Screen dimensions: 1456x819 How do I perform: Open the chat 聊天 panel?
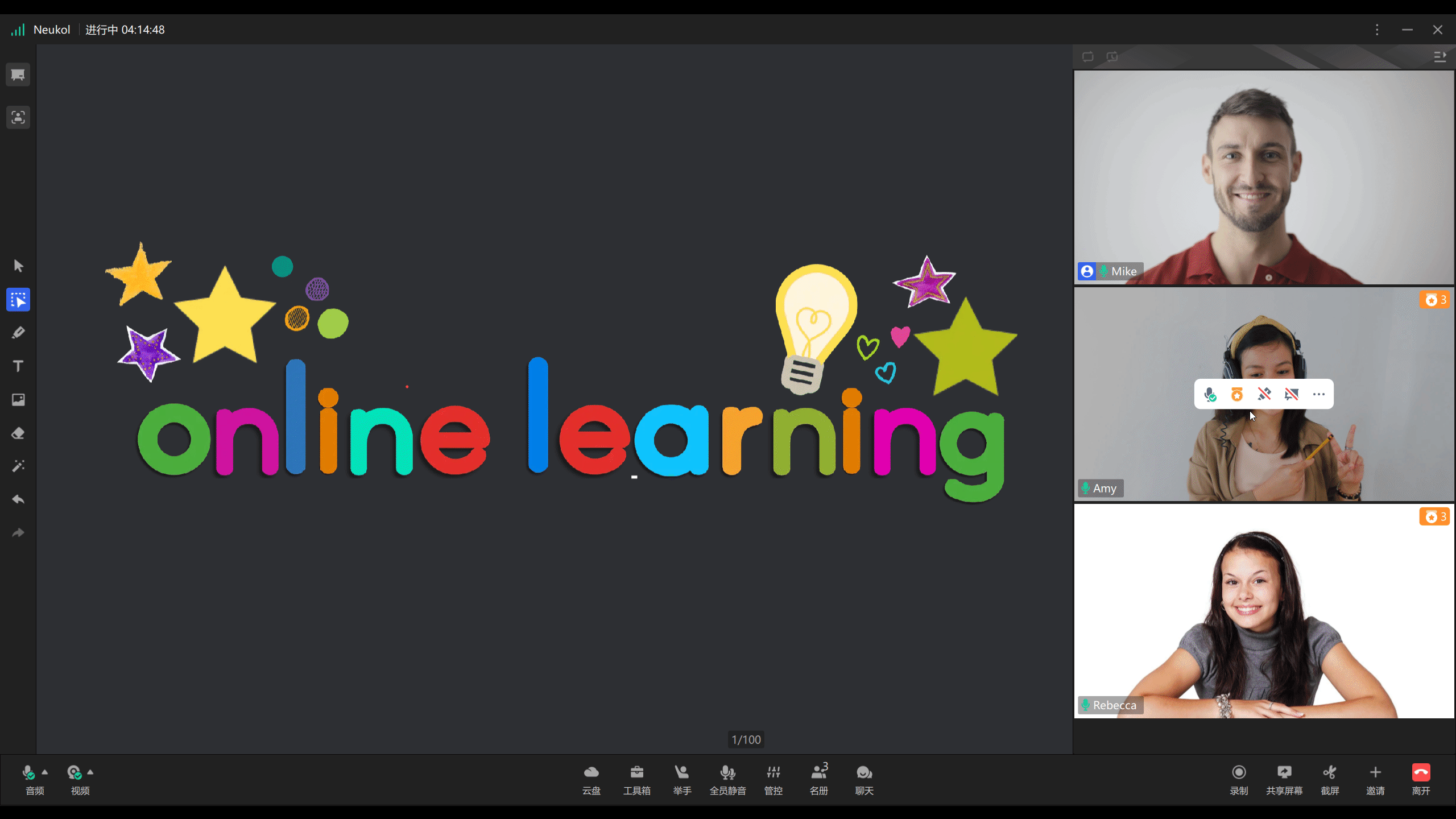point(864,780)
